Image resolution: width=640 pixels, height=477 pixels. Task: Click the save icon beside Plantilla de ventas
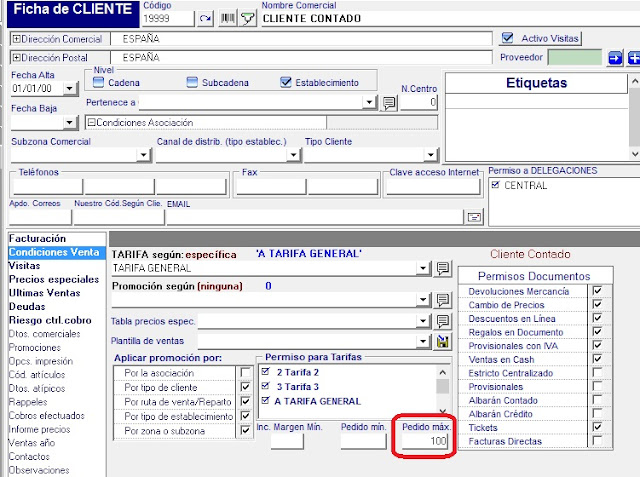[443, 342]
